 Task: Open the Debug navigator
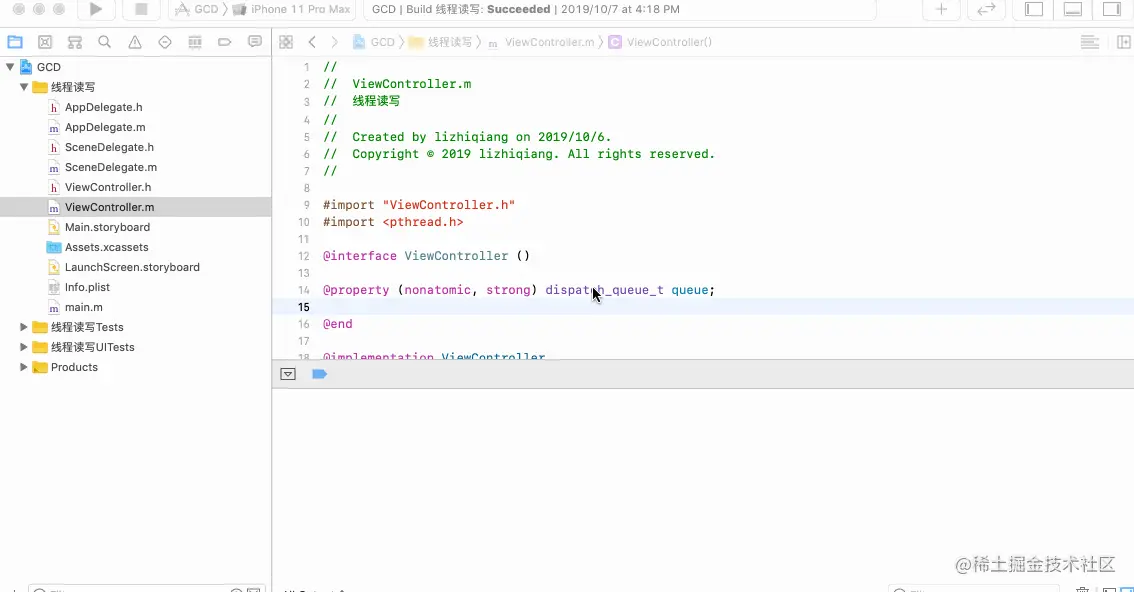point(192,41)
